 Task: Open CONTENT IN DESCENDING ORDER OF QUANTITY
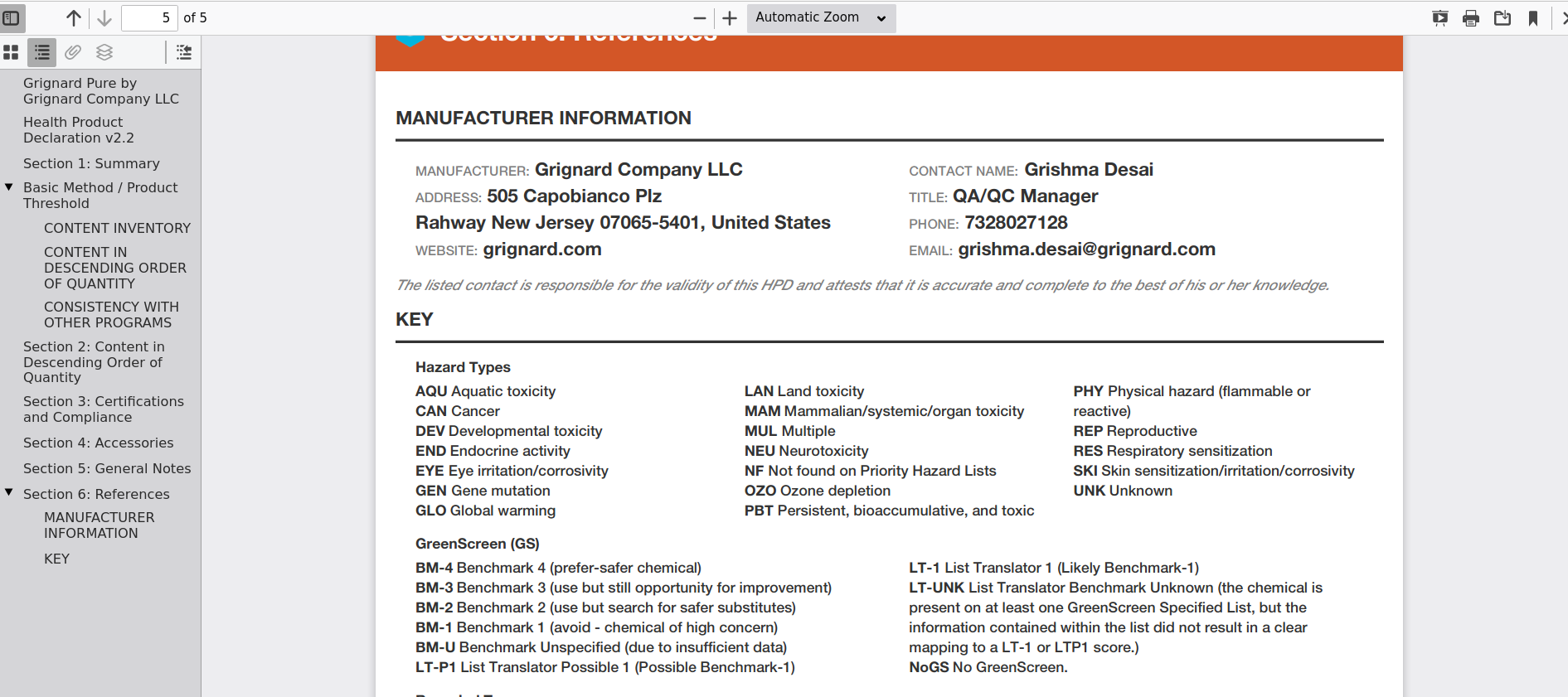pos(115,268)
